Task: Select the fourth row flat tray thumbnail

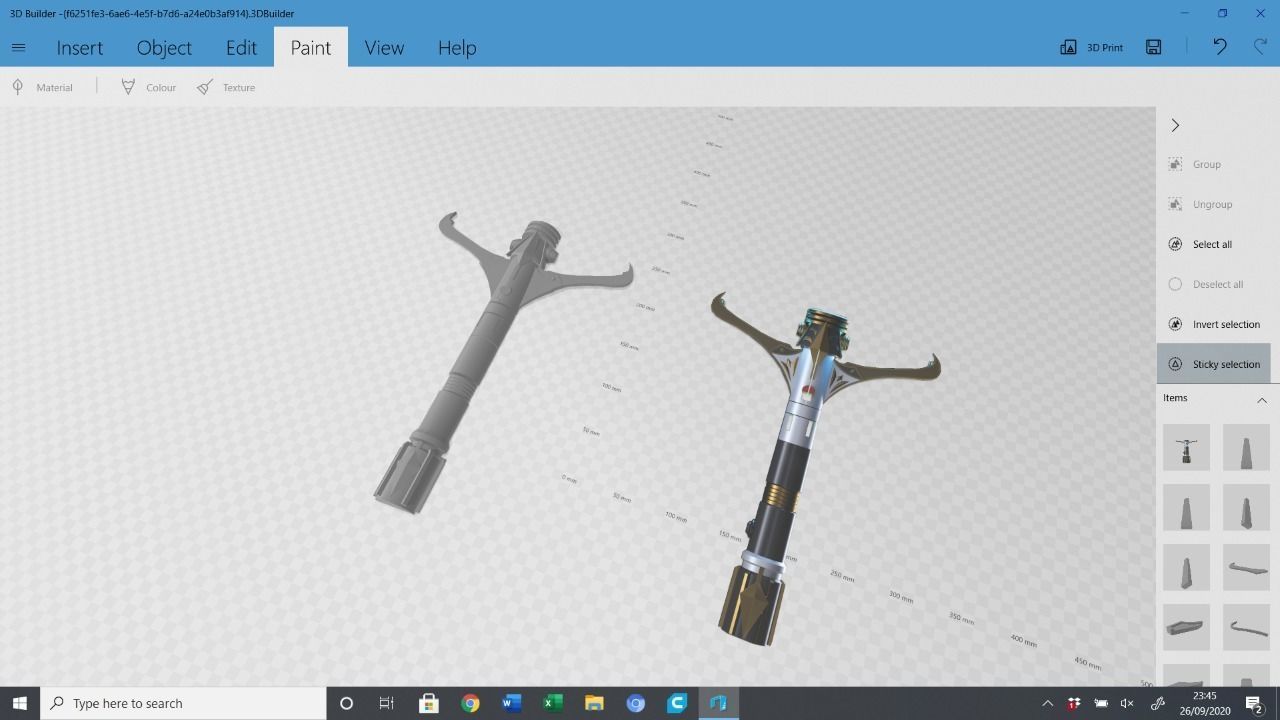Action: coord(1186,627)
